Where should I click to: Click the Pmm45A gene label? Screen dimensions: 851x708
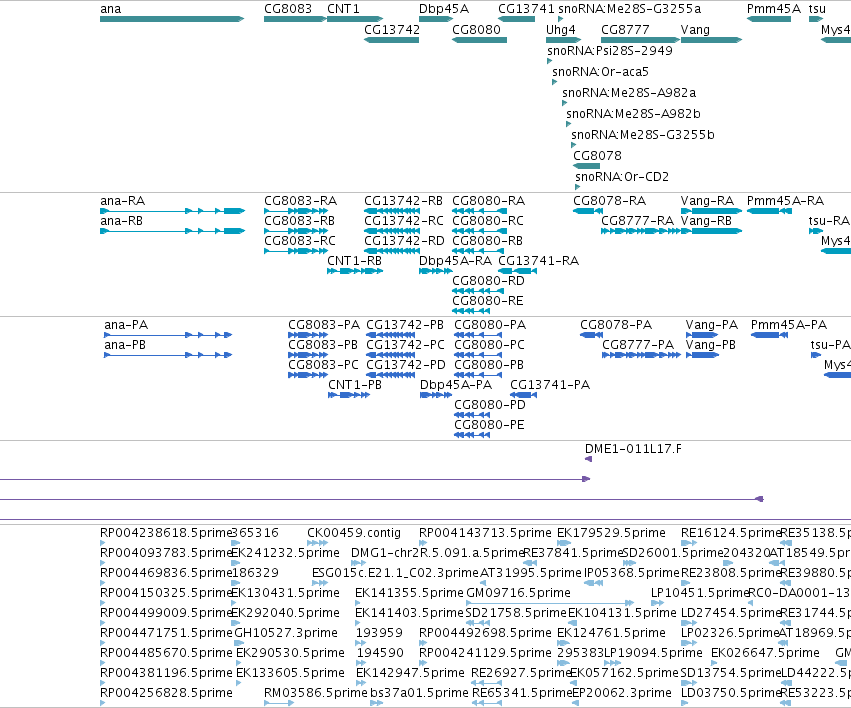(773, 9)
